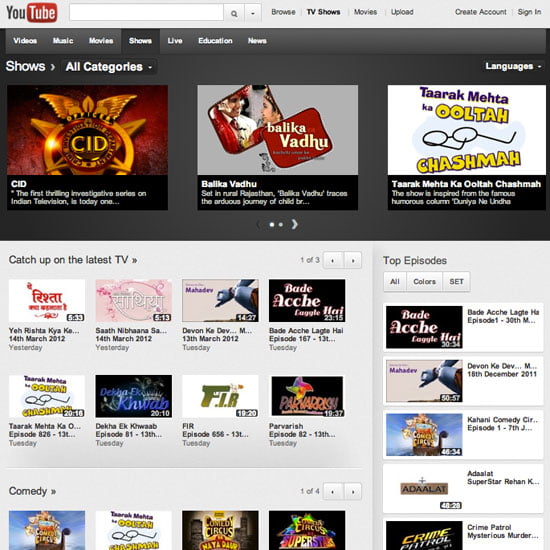
Task: Click the Shows breadcrumb heading
Action: click(x=26, y=66)
